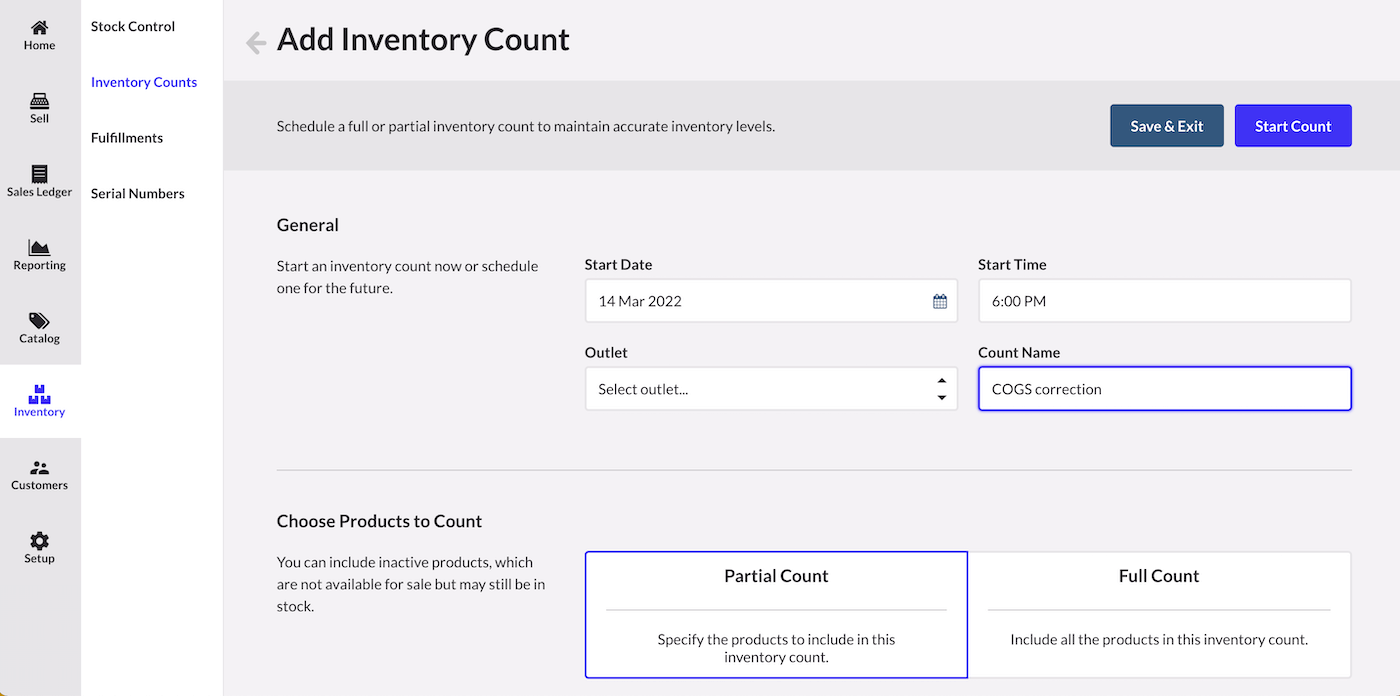Open the Sales Ledger icon
Image resolution: width=1400 pixels, height=696 pixels.
click(x=39, y=174)
